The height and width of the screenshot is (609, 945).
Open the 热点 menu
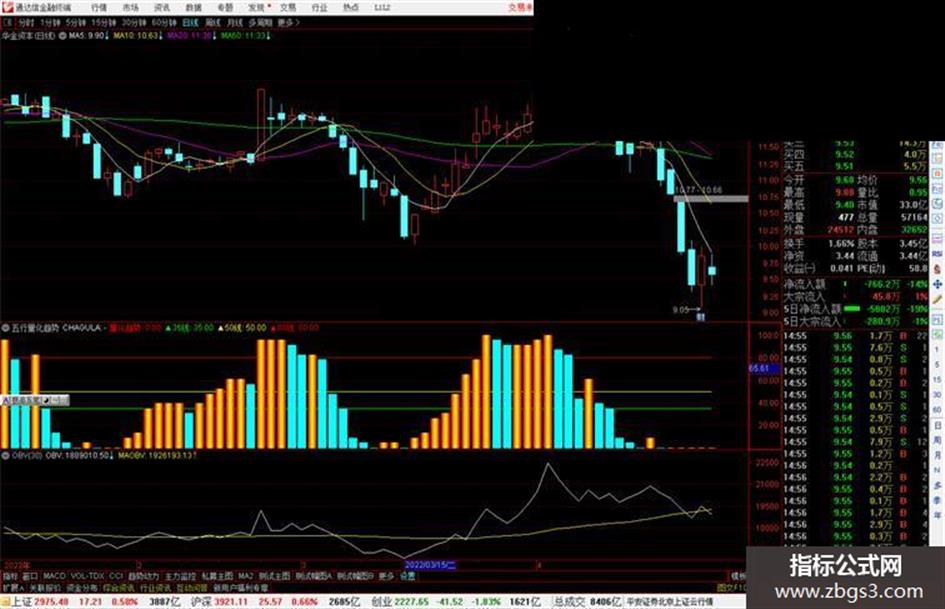[351, 8]
